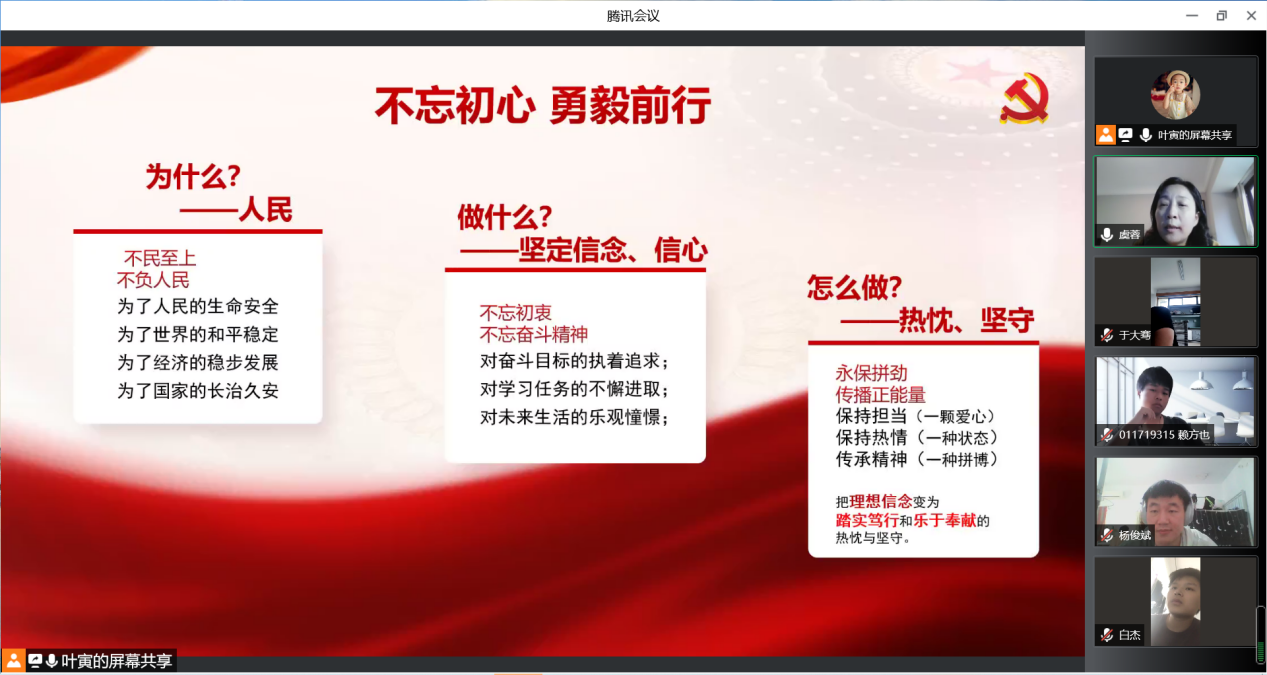
Task: Click the 叶寅的屏幕共享 label at bottom-left
Action: 117,661
